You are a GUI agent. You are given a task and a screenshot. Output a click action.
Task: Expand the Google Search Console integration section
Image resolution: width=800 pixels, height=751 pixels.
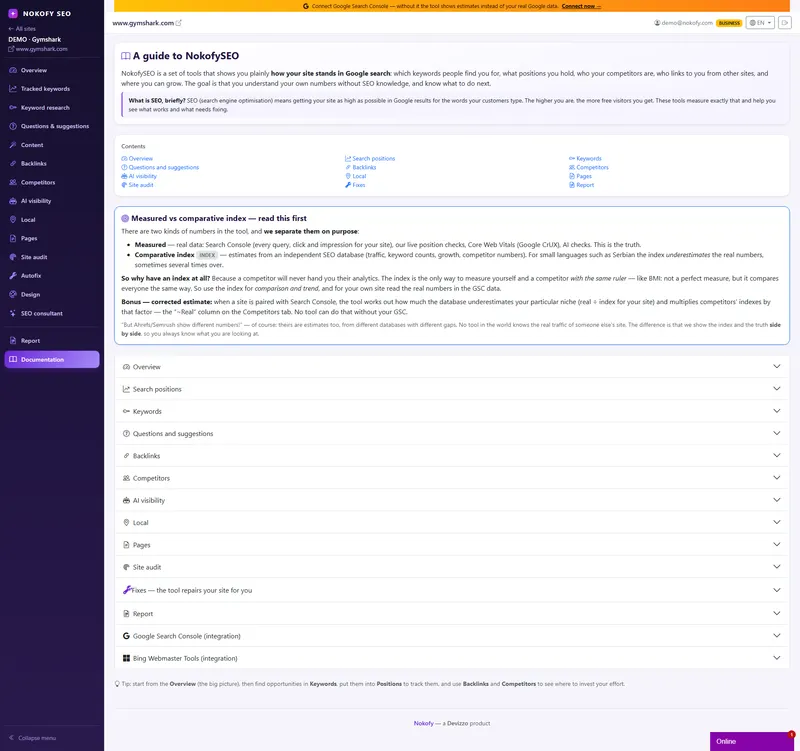click(x=452, y=636)
